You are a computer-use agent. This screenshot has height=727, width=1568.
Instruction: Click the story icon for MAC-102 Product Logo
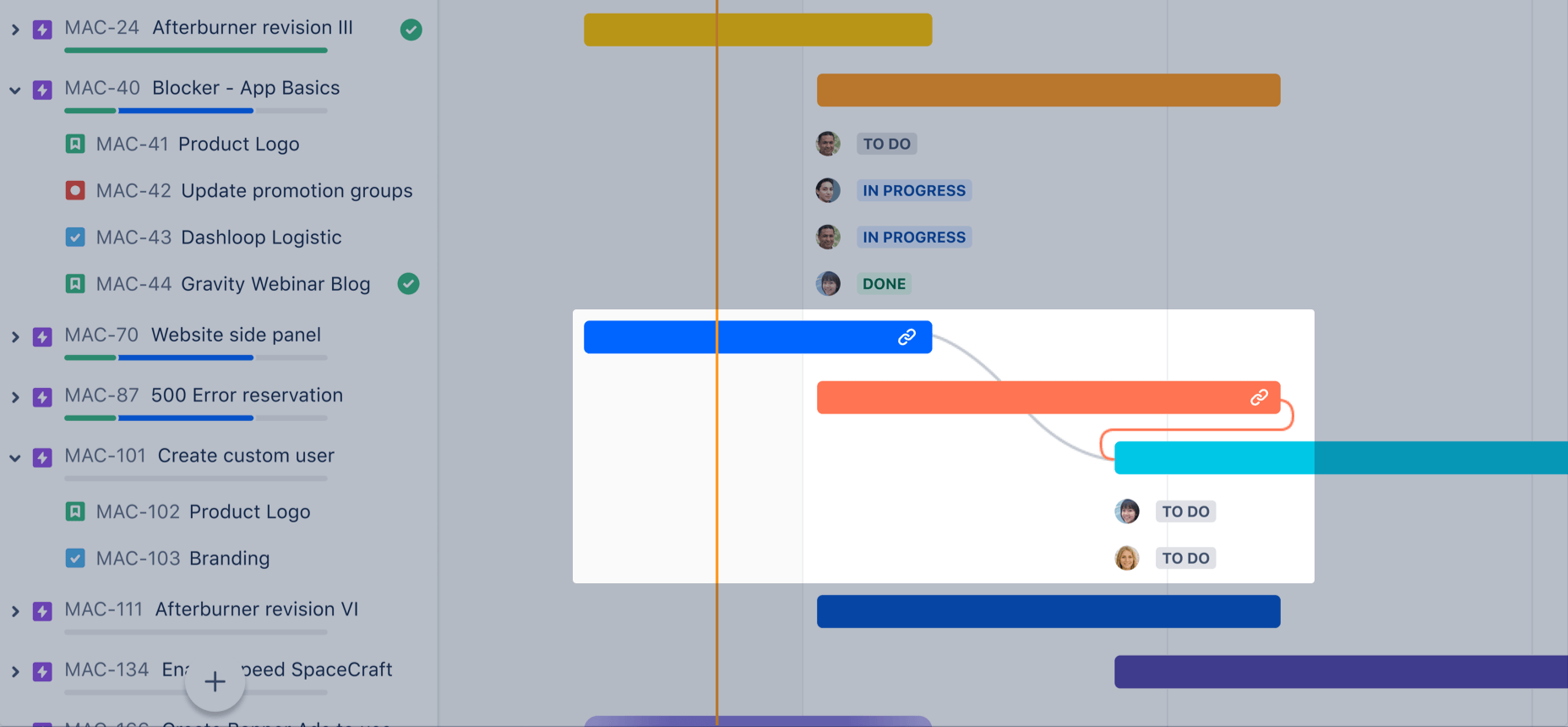click(x=75, y=511)
